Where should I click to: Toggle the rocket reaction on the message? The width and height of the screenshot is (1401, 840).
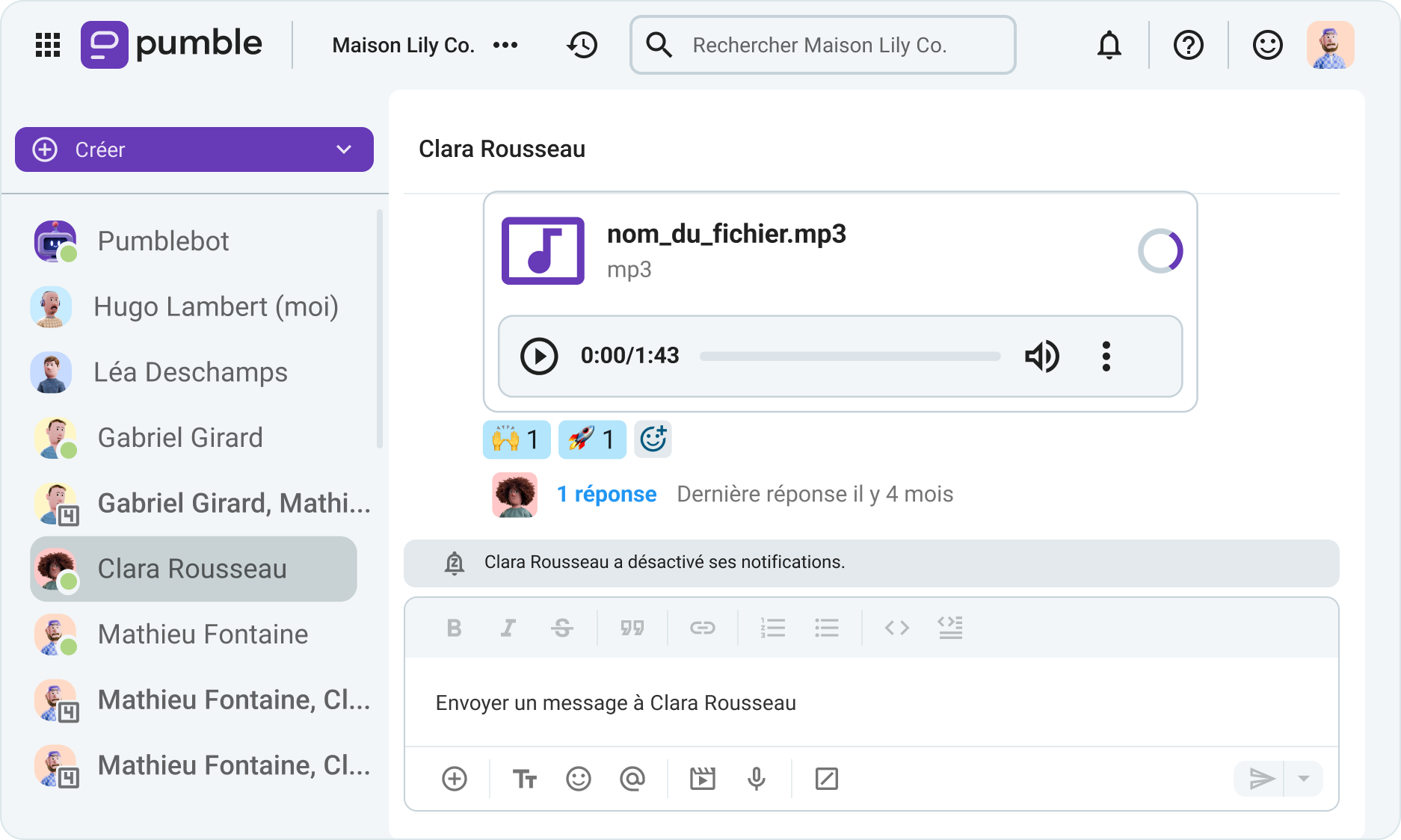pos(592,439)
